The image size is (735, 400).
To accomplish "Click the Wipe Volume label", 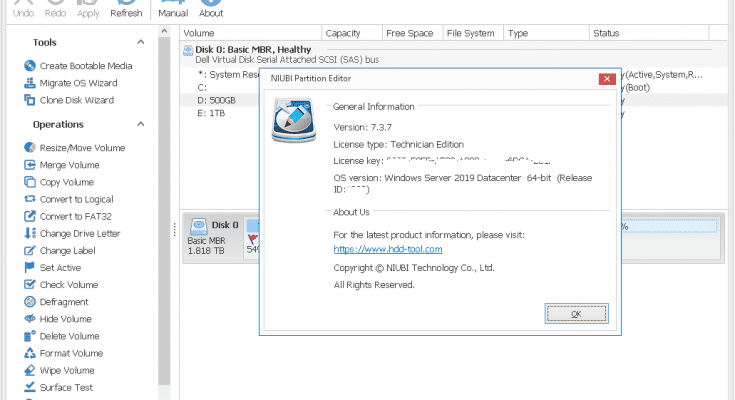I will pos(67,370).
